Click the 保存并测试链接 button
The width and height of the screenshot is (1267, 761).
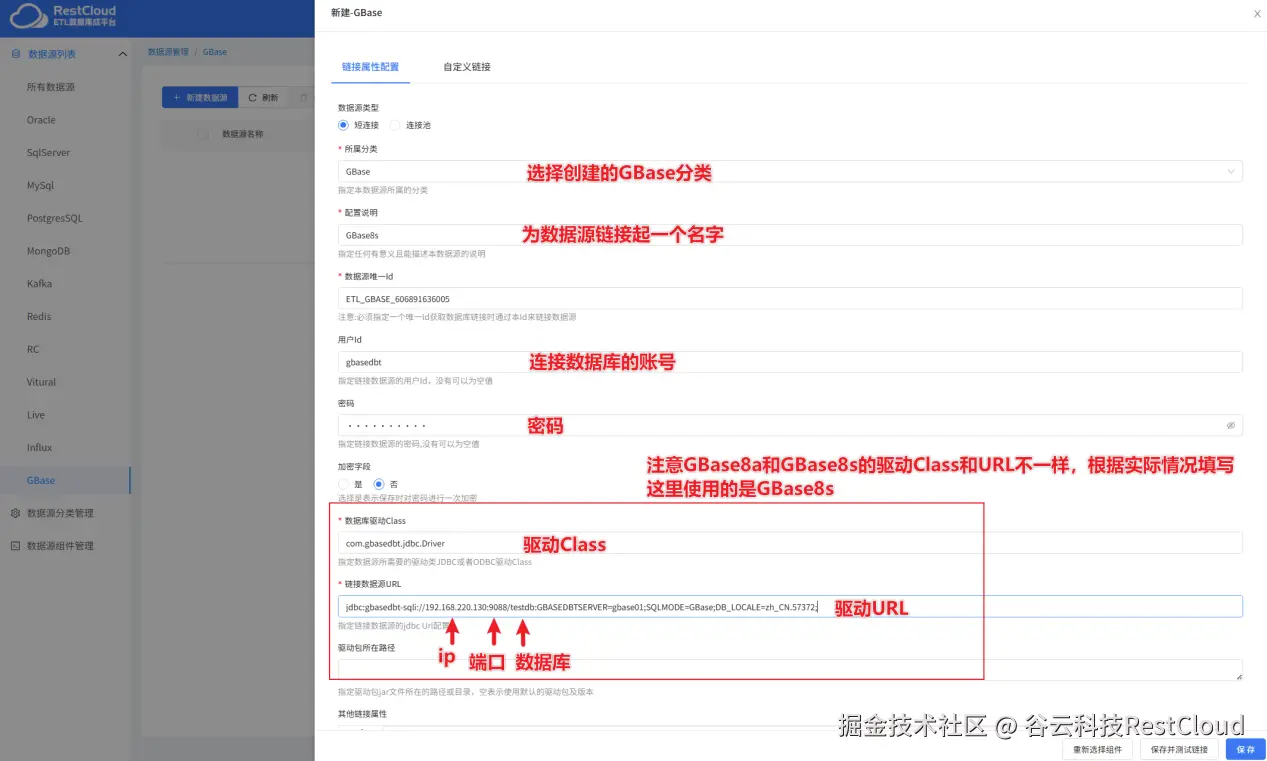coord(1179,749)
